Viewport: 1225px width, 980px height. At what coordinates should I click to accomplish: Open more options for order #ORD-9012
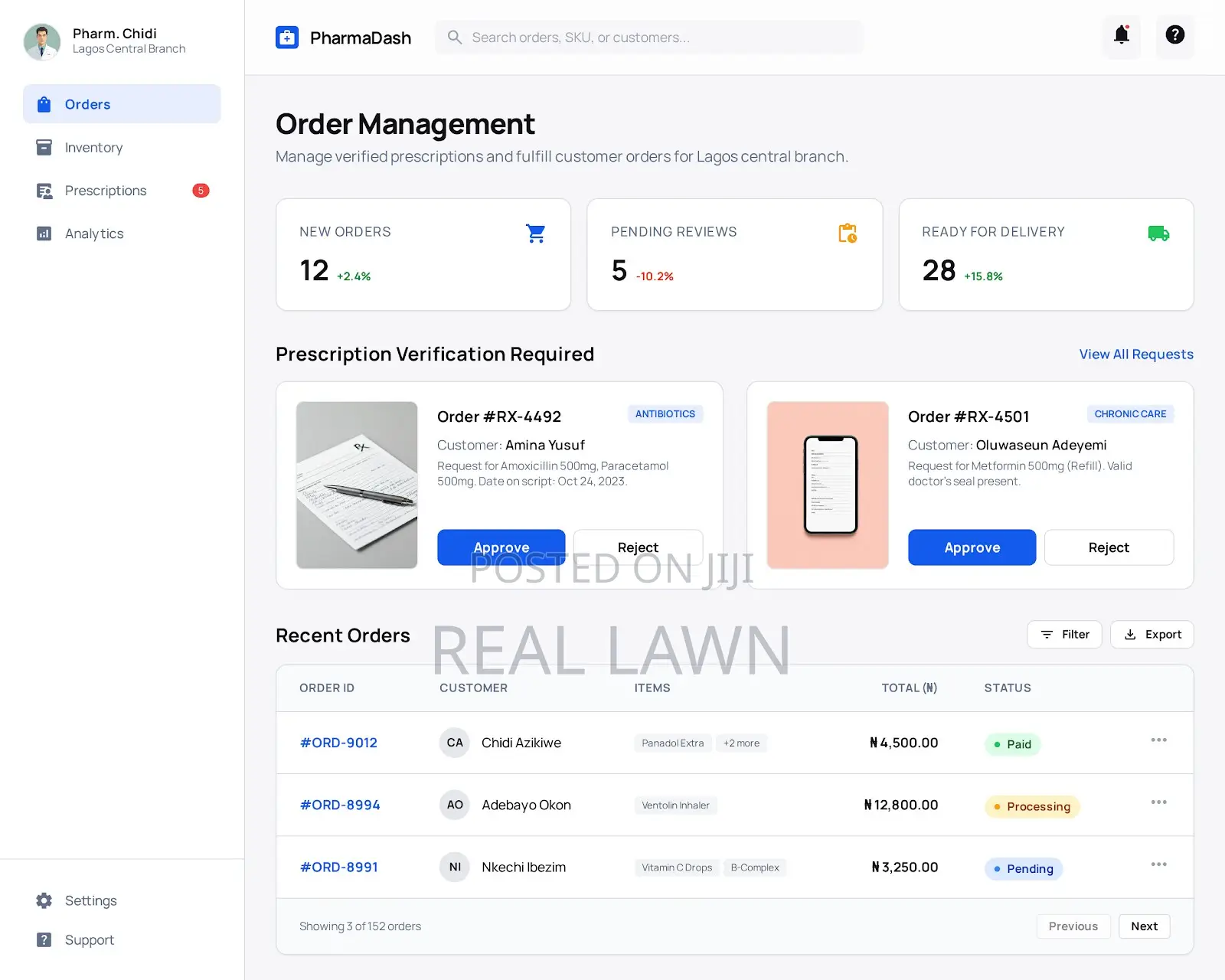[1158, 740]
